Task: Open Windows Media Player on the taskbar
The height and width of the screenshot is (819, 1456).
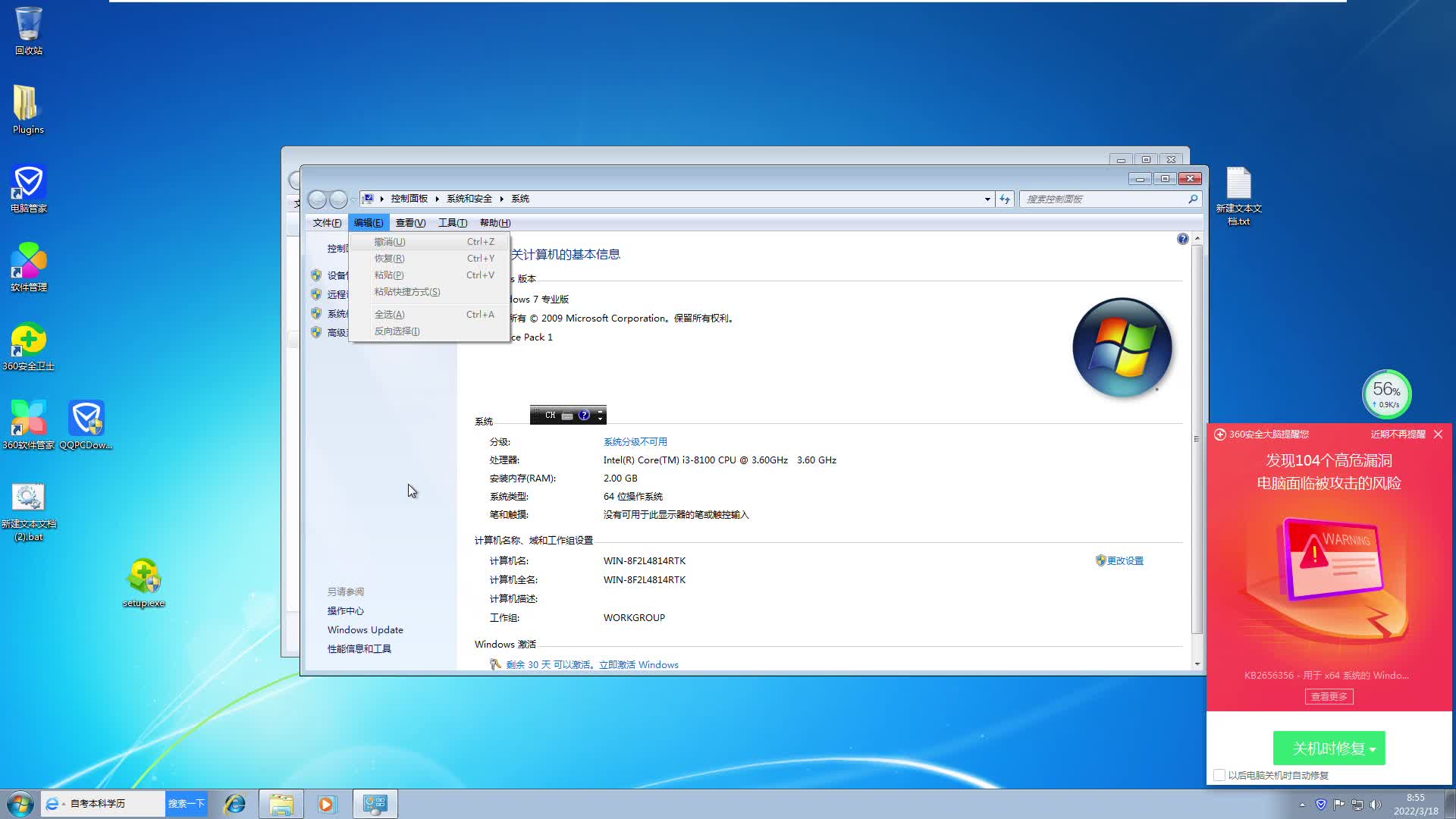Action: 327,804
